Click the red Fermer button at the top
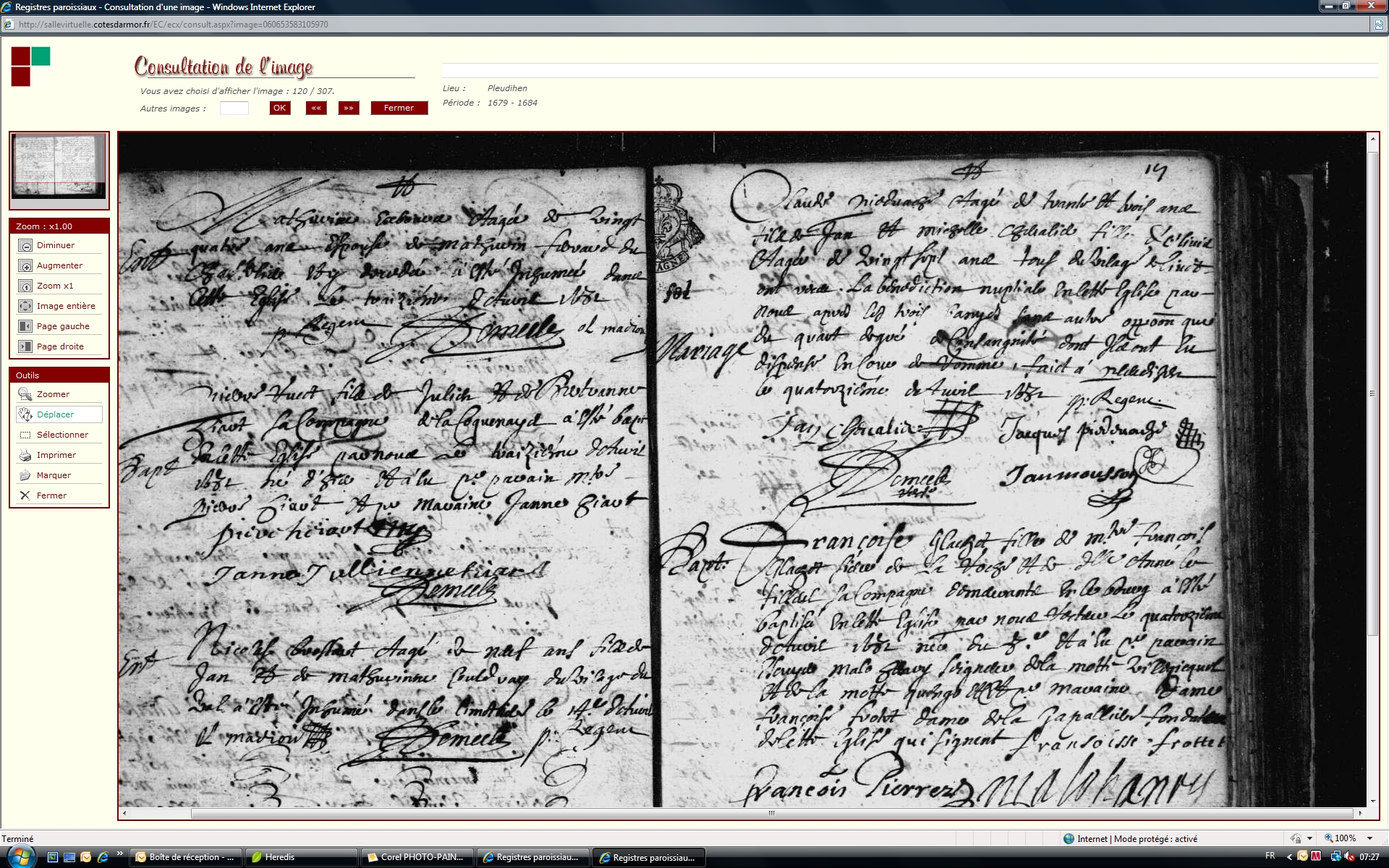 coord(399,109)
